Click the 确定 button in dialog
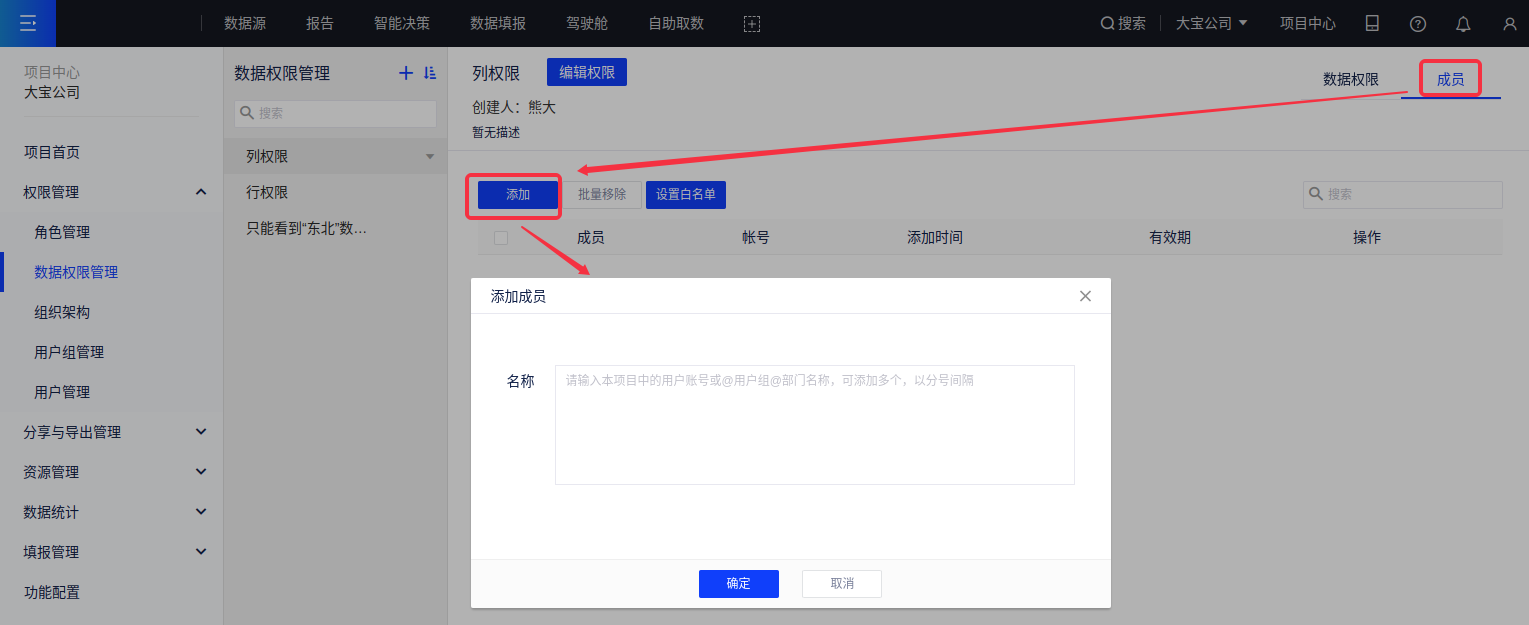Screen dimensions: 1529x625 click(738, 584)
